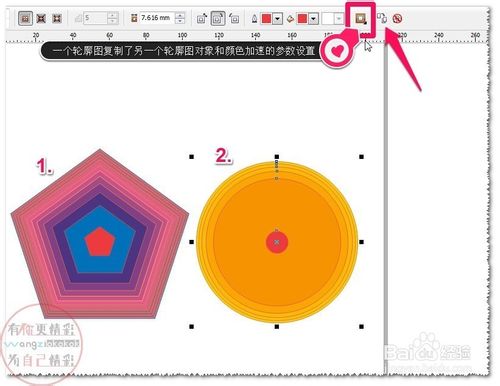Viewport: 500px width, 386px height.
Task: Click the contour offset icon beside 7.616 mm
Action: 134,18
